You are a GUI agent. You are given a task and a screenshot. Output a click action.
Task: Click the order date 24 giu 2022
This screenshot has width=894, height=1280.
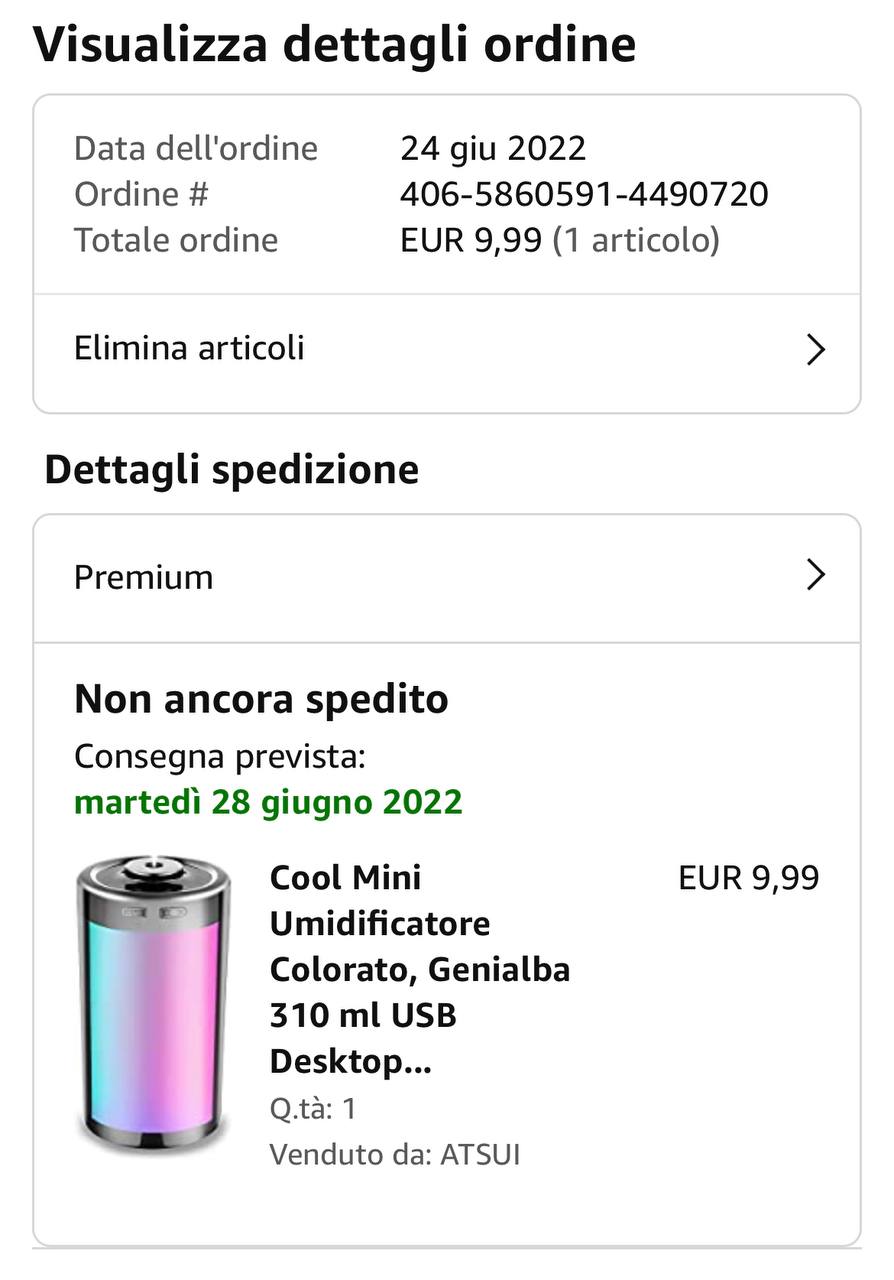(493, 148)
